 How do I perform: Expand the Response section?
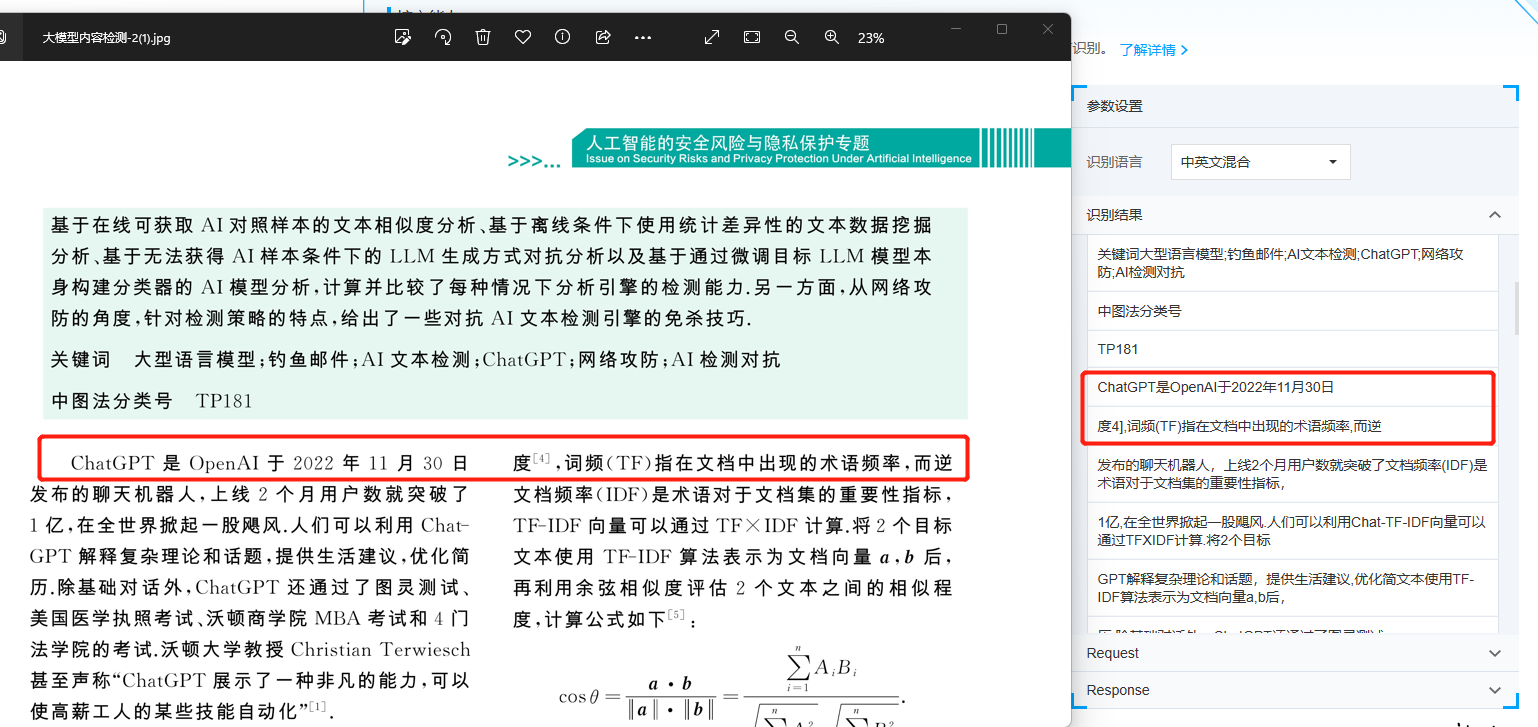(1495, 690)
